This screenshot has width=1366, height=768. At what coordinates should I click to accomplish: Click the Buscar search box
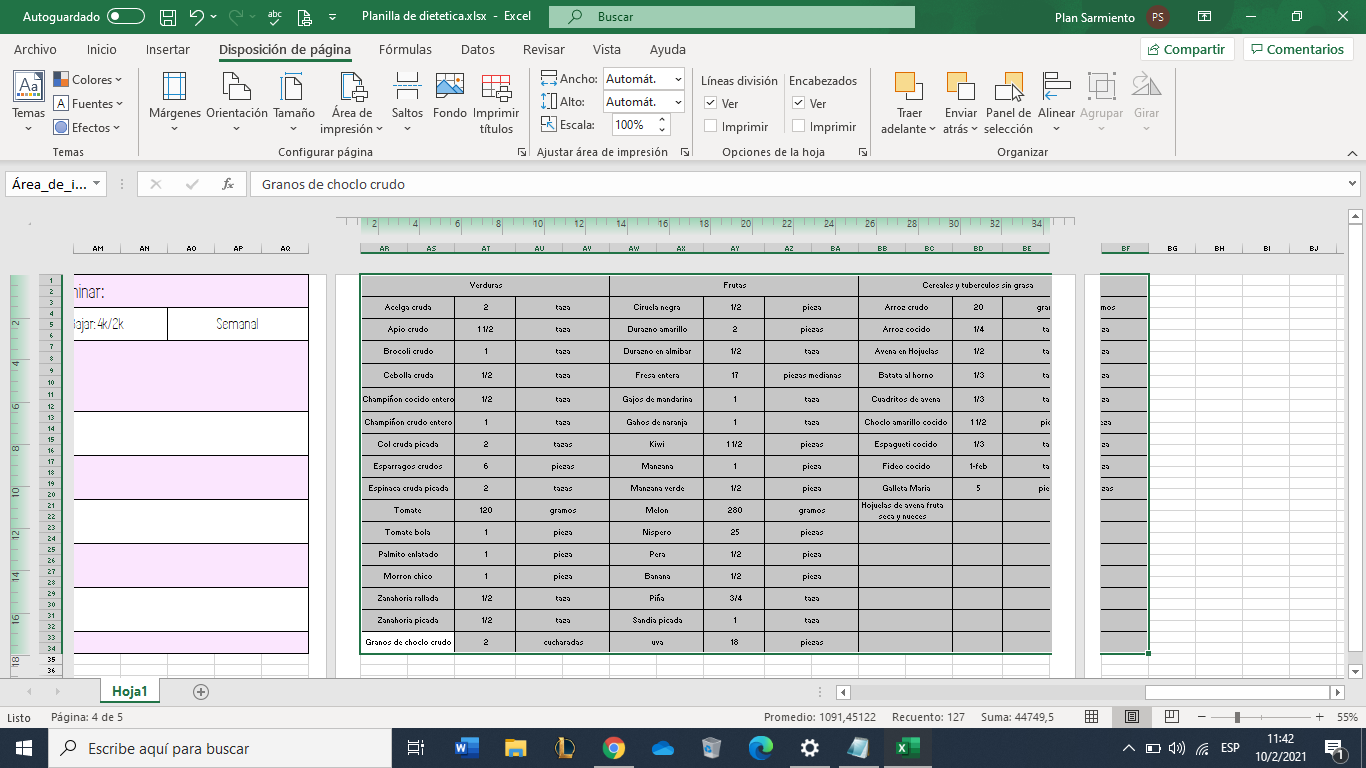tap(732, 17)
